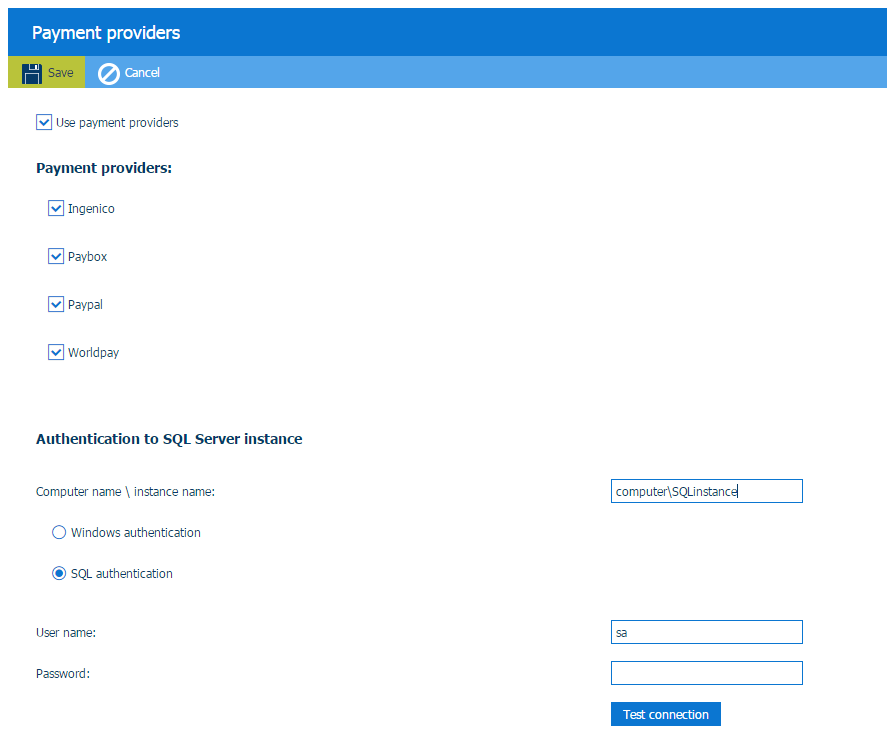Click the bold Payment providers: section heading
The image size is (887, 742).
point(104,168)
